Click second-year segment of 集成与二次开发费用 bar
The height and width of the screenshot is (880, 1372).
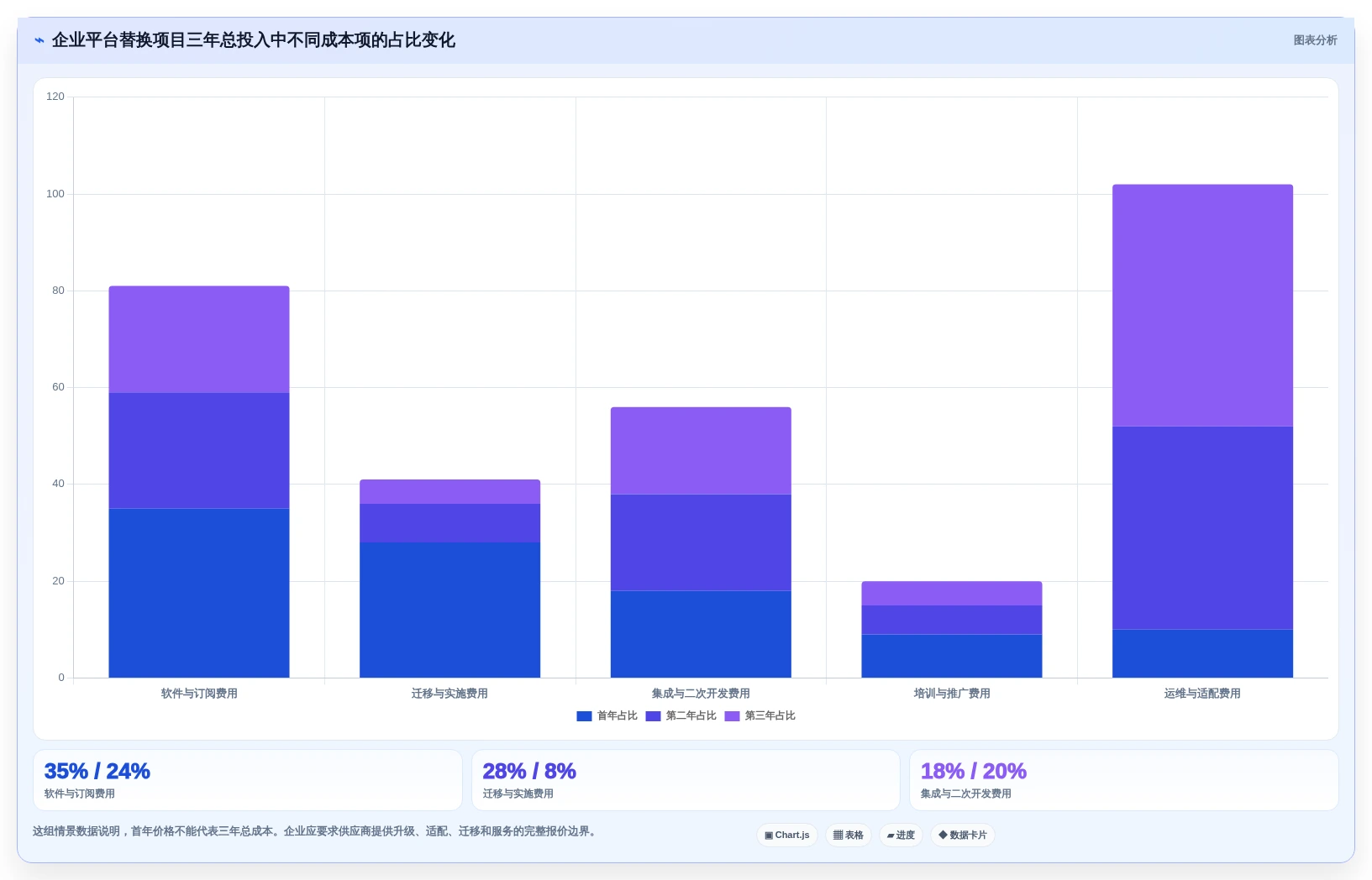[x=701, y=542]
